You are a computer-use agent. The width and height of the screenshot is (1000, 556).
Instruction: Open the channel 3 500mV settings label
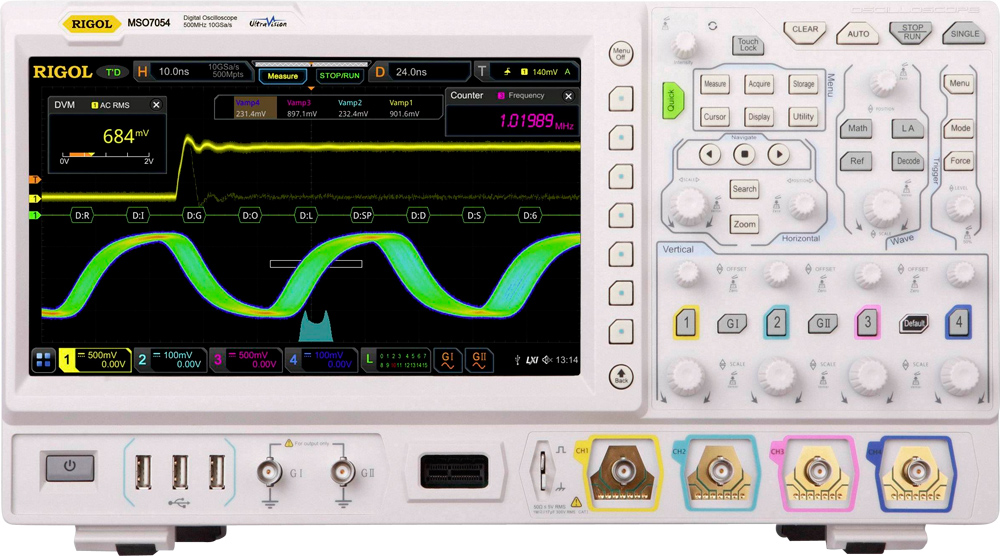(x=246, y=360)
